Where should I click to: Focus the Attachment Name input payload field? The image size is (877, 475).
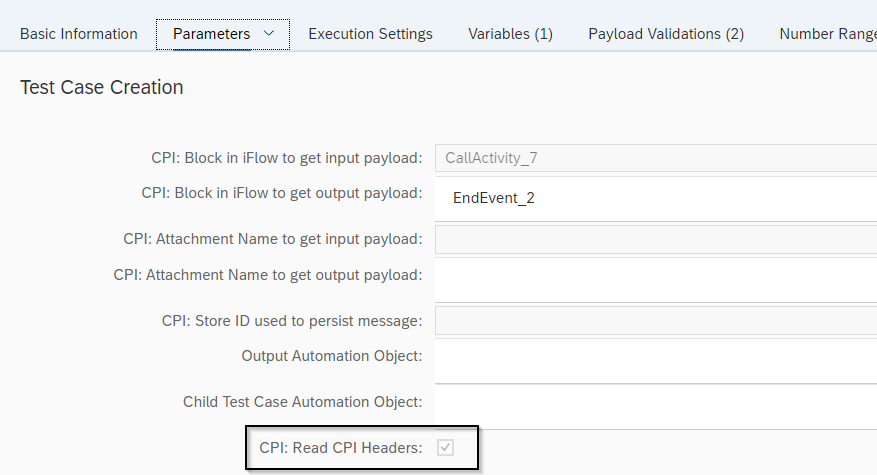click(655, 239)
